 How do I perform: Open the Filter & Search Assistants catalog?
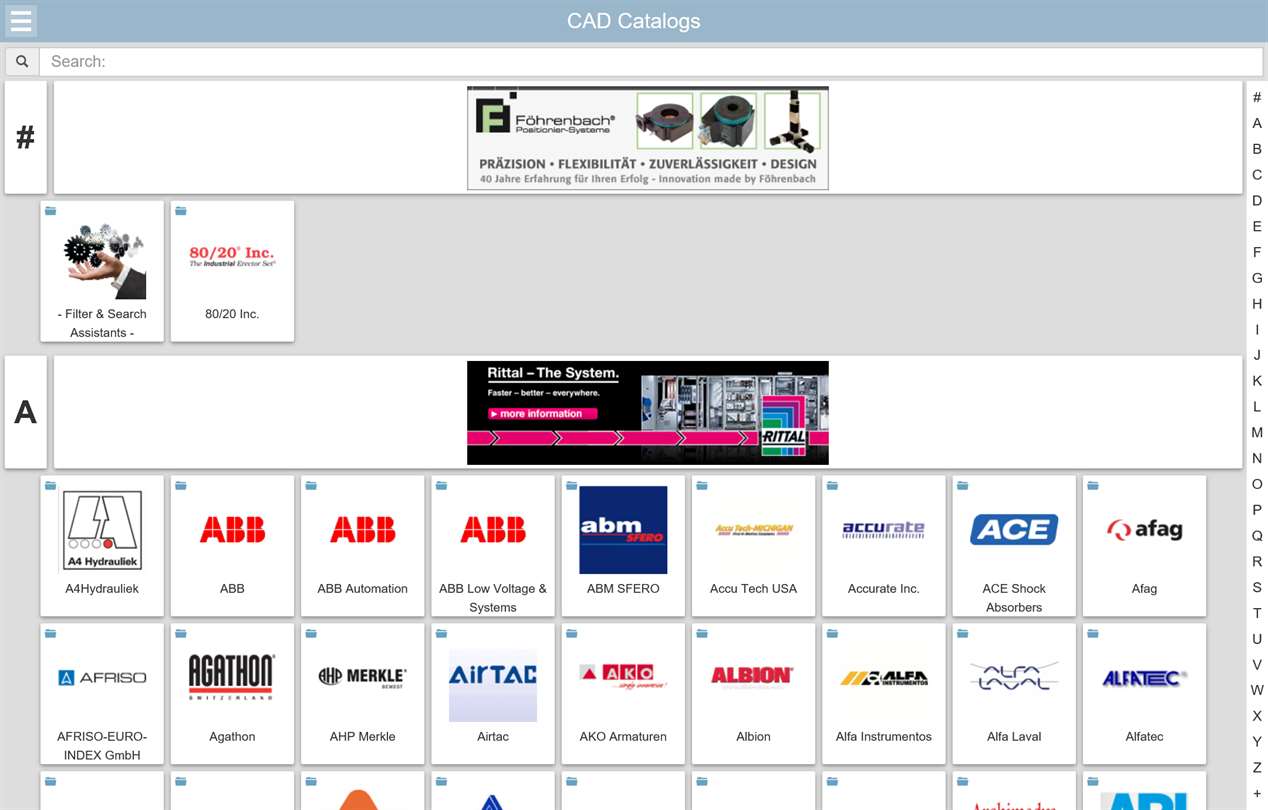(x=102, y=271)
